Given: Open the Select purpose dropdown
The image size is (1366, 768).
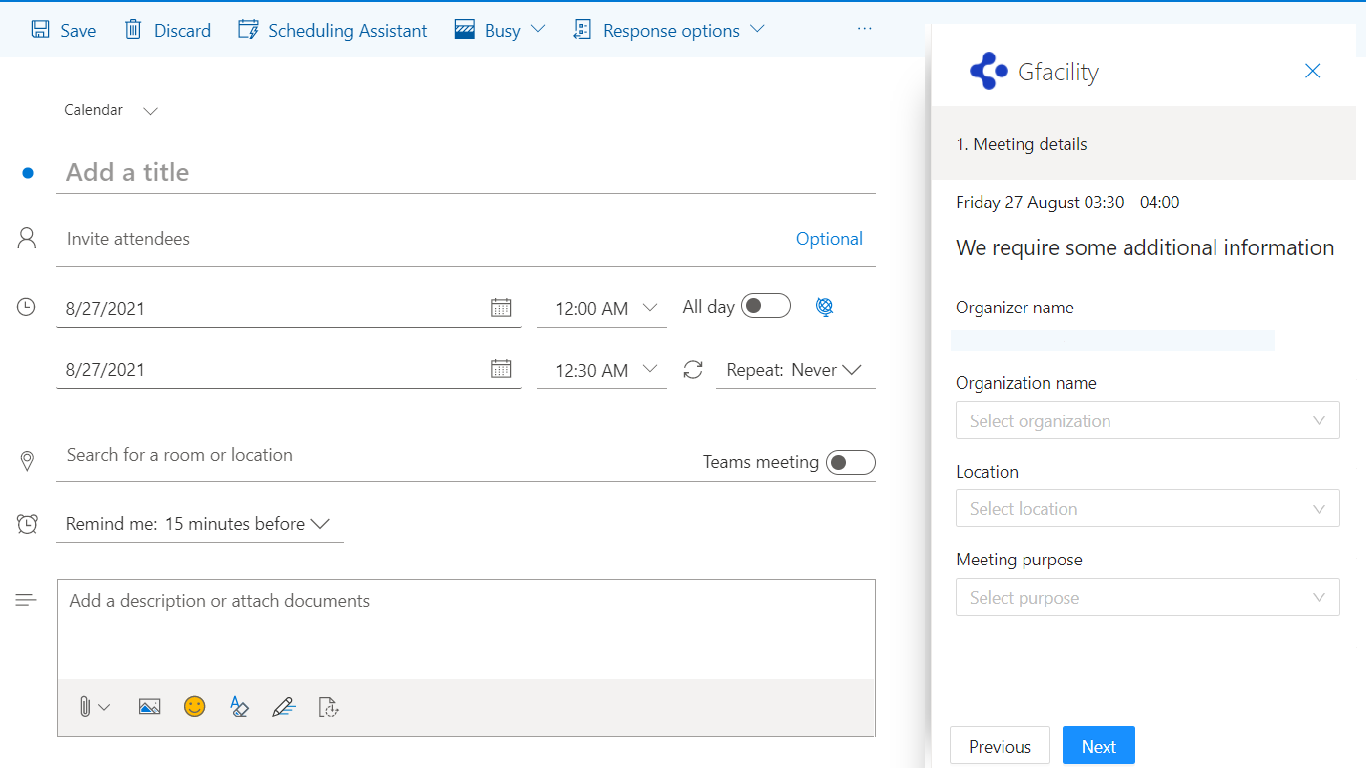Looking at the screenshot, I should tap(1148, 598).
